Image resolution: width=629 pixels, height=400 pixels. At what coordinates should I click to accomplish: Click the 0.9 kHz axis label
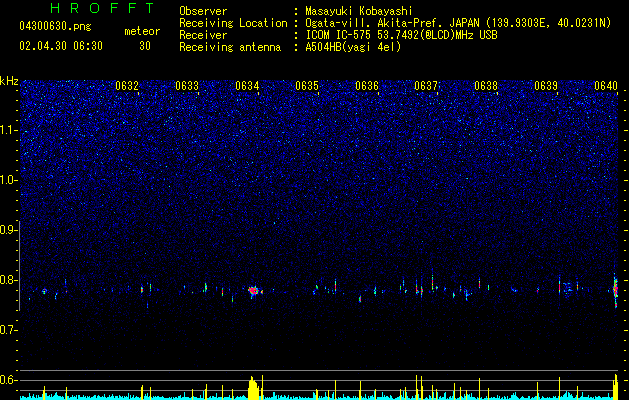pos(9,230)
